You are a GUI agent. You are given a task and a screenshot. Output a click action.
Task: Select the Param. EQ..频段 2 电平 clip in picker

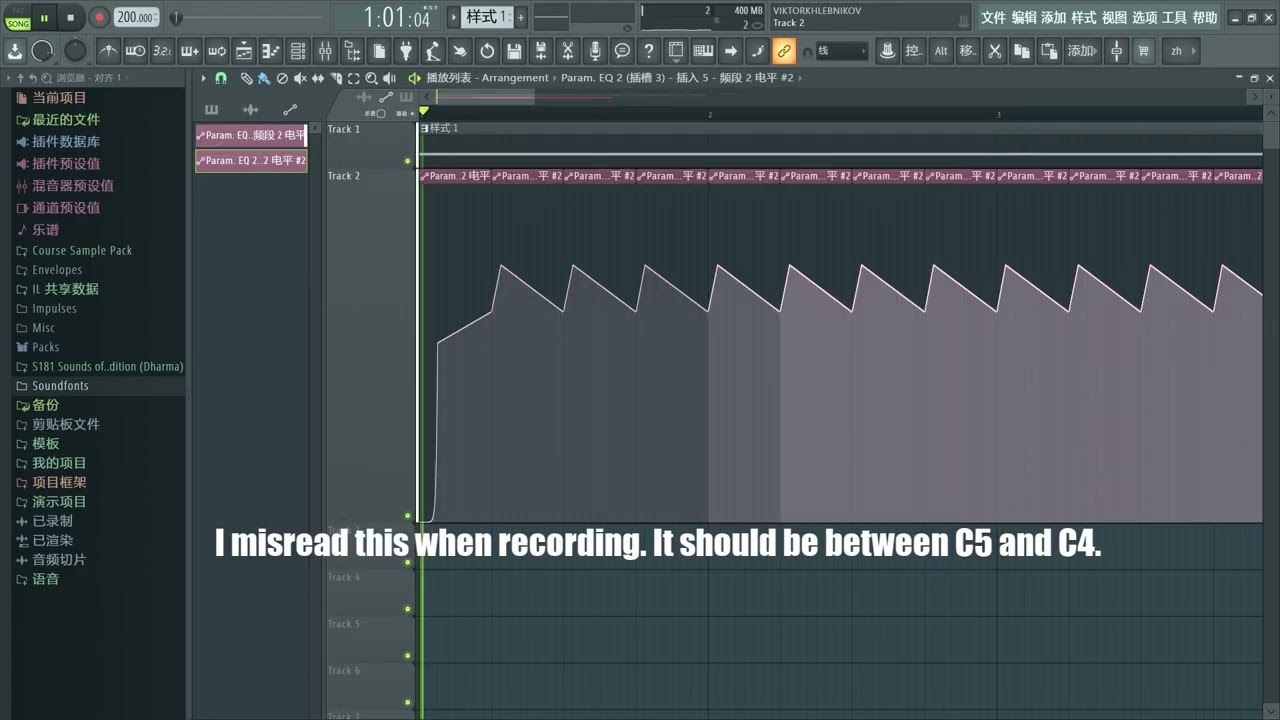251,135
